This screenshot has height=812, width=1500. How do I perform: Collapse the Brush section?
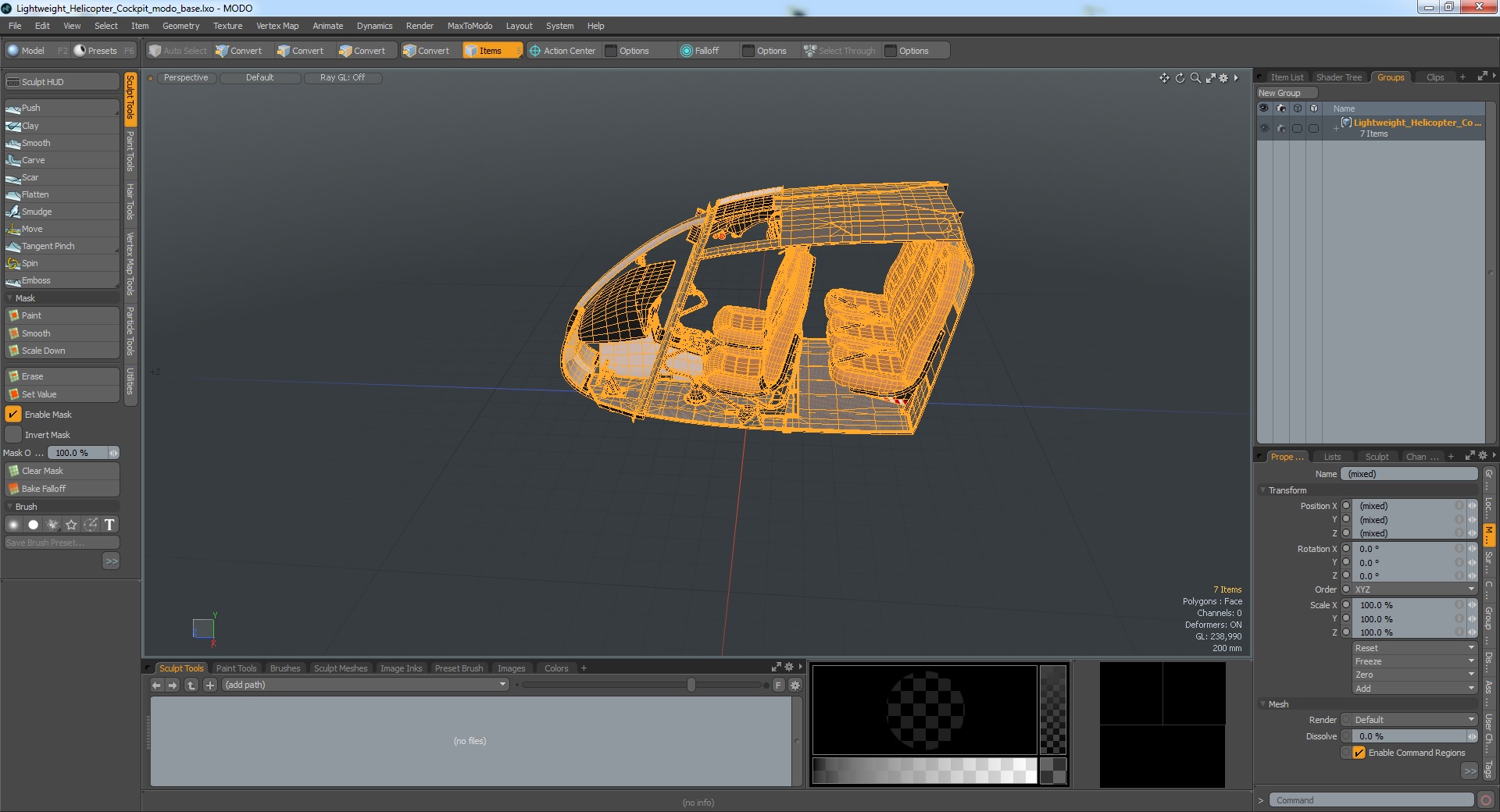9,507
